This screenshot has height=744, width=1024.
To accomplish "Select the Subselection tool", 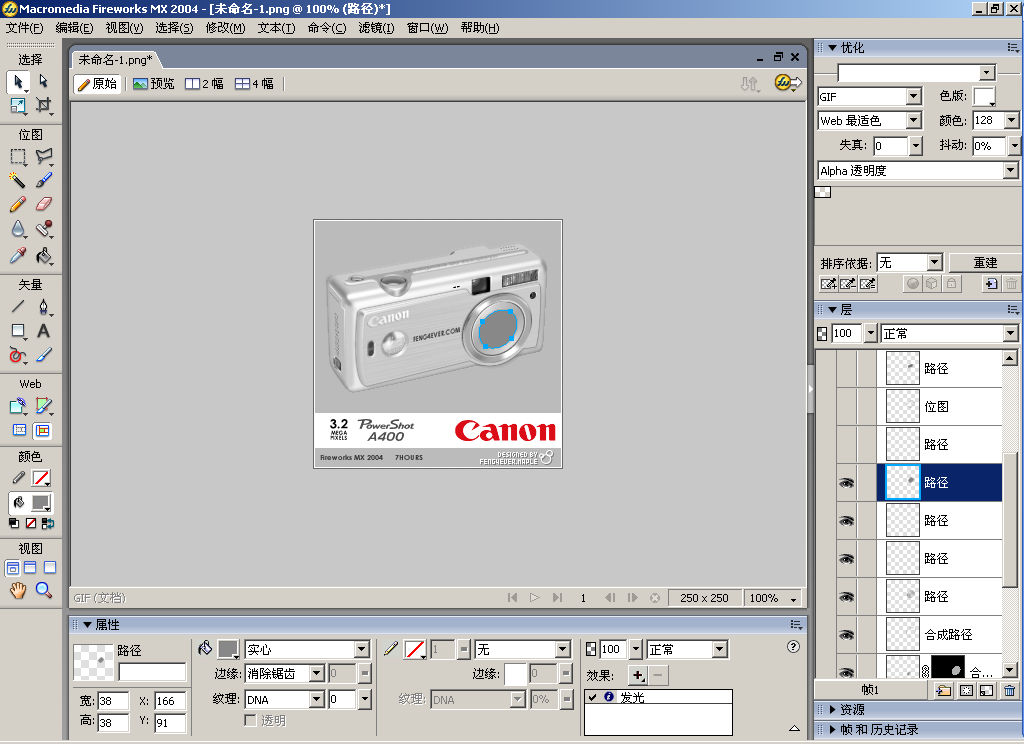I will [43, 82].
